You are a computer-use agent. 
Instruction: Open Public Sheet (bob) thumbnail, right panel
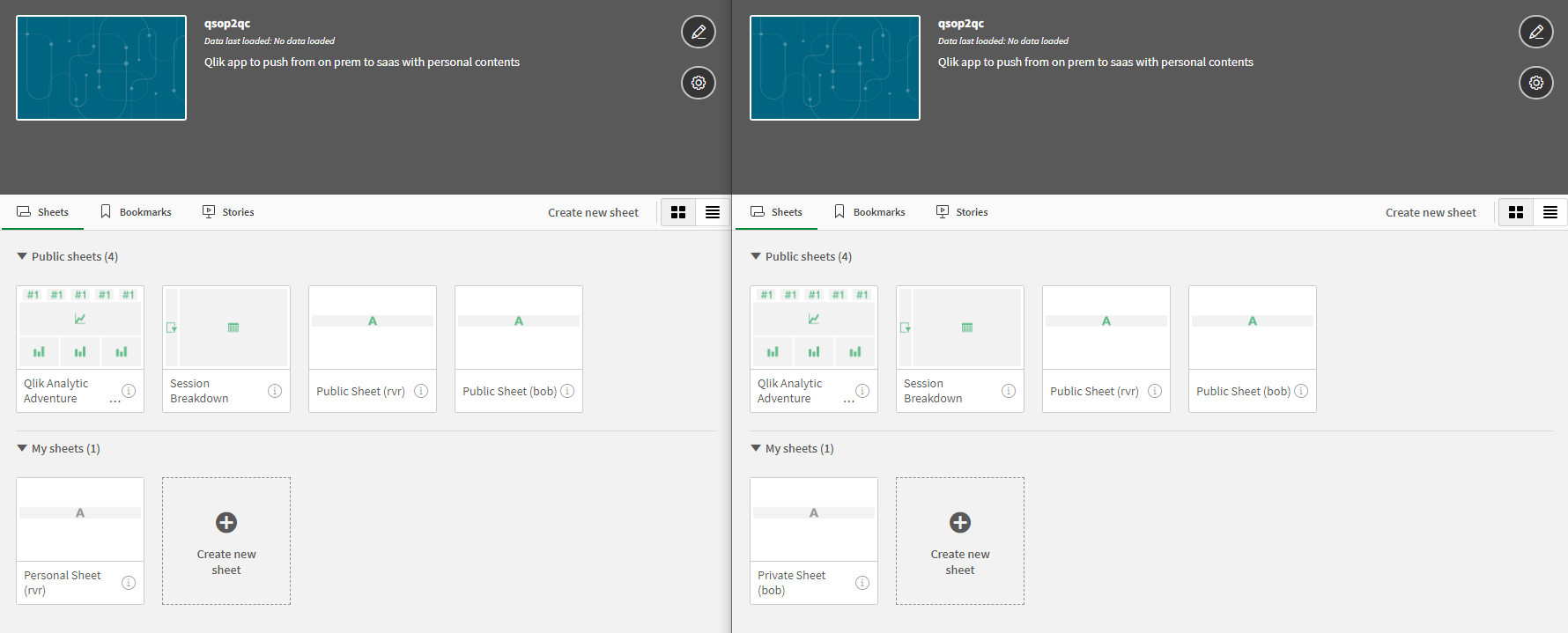[x=1253, y=328]
